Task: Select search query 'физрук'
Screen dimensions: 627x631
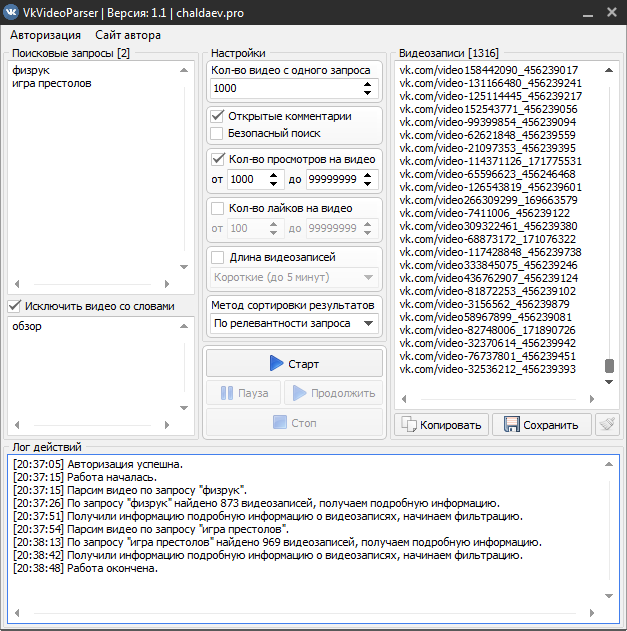Action: (x=31, y=70)
